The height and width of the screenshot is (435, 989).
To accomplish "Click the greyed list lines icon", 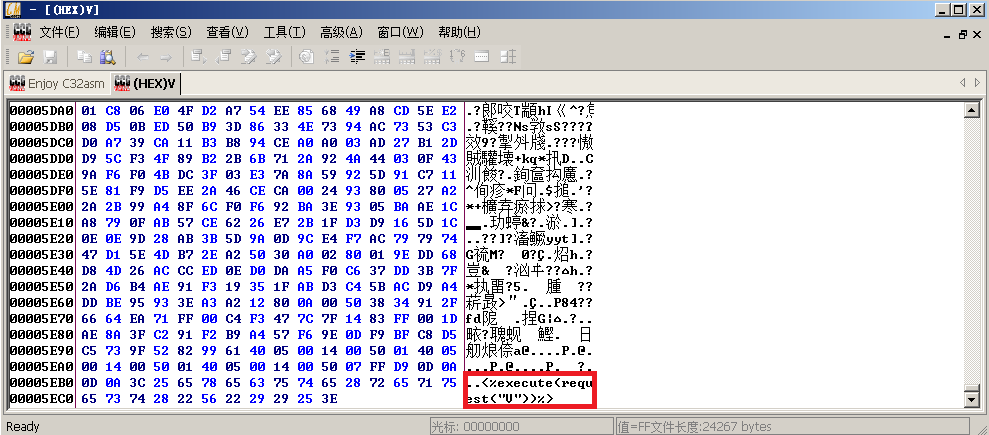I will [332, 57].
